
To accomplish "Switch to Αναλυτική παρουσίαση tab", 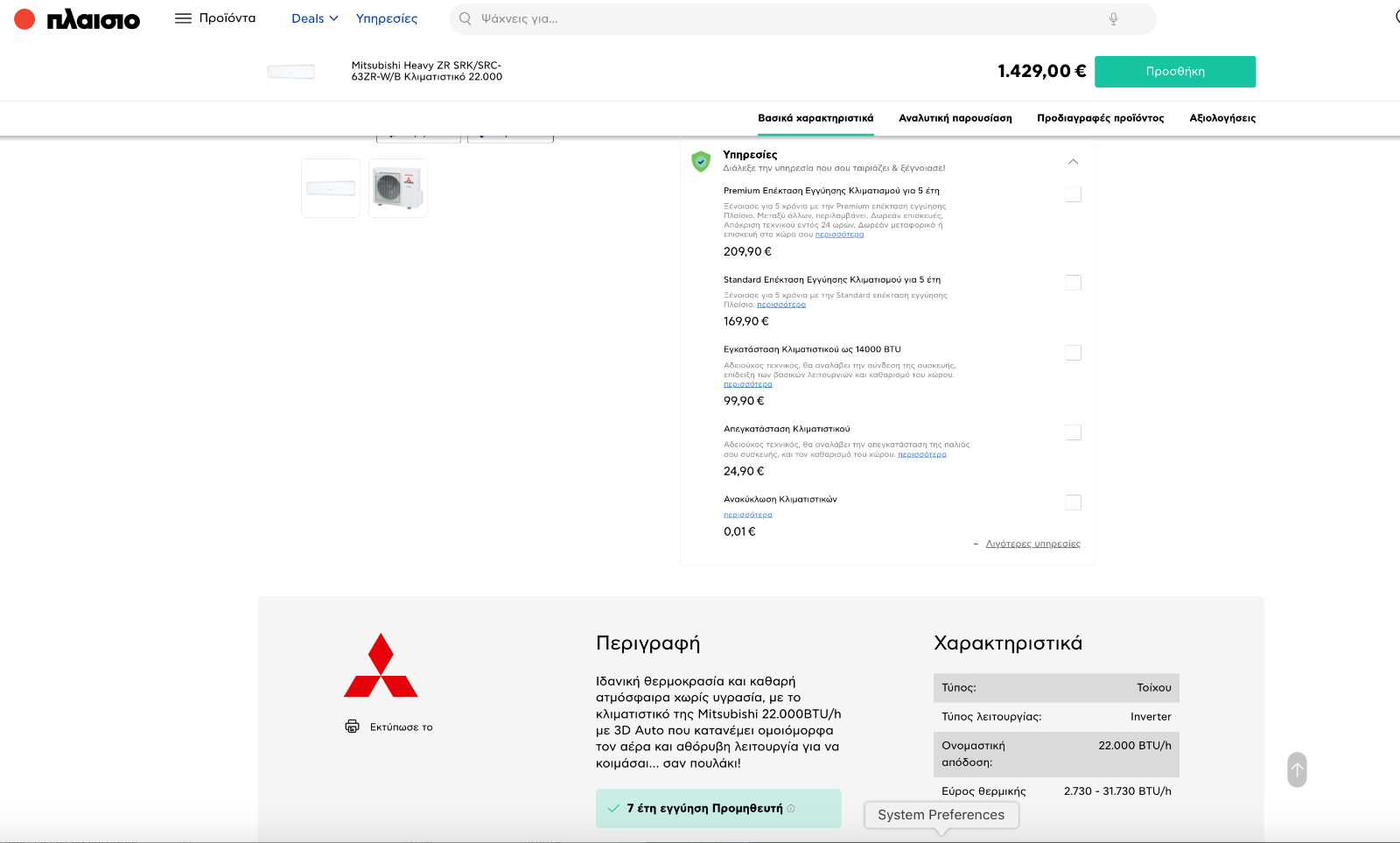I will tap(955, 118).
